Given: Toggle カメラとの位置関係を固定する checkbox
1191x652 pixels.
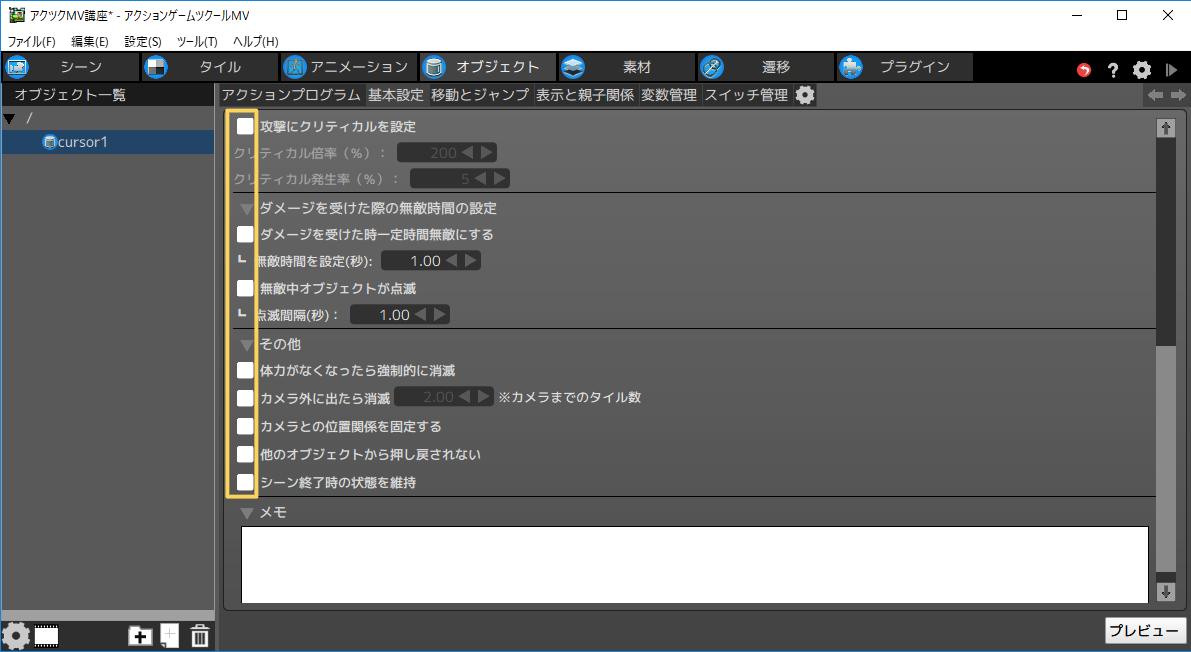Looking at the screenshot, I should click(245, 426).
